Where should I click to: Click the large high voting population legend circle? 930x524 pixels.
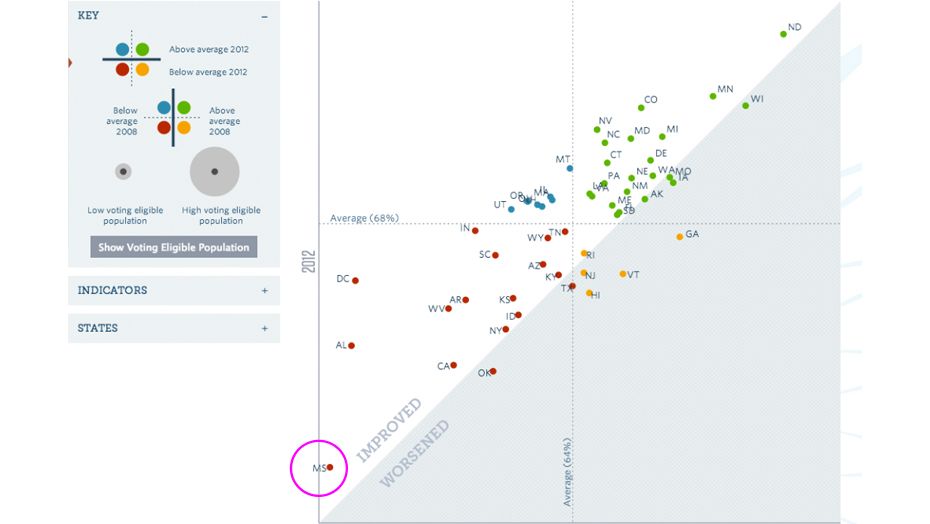(x=215, y=172)
